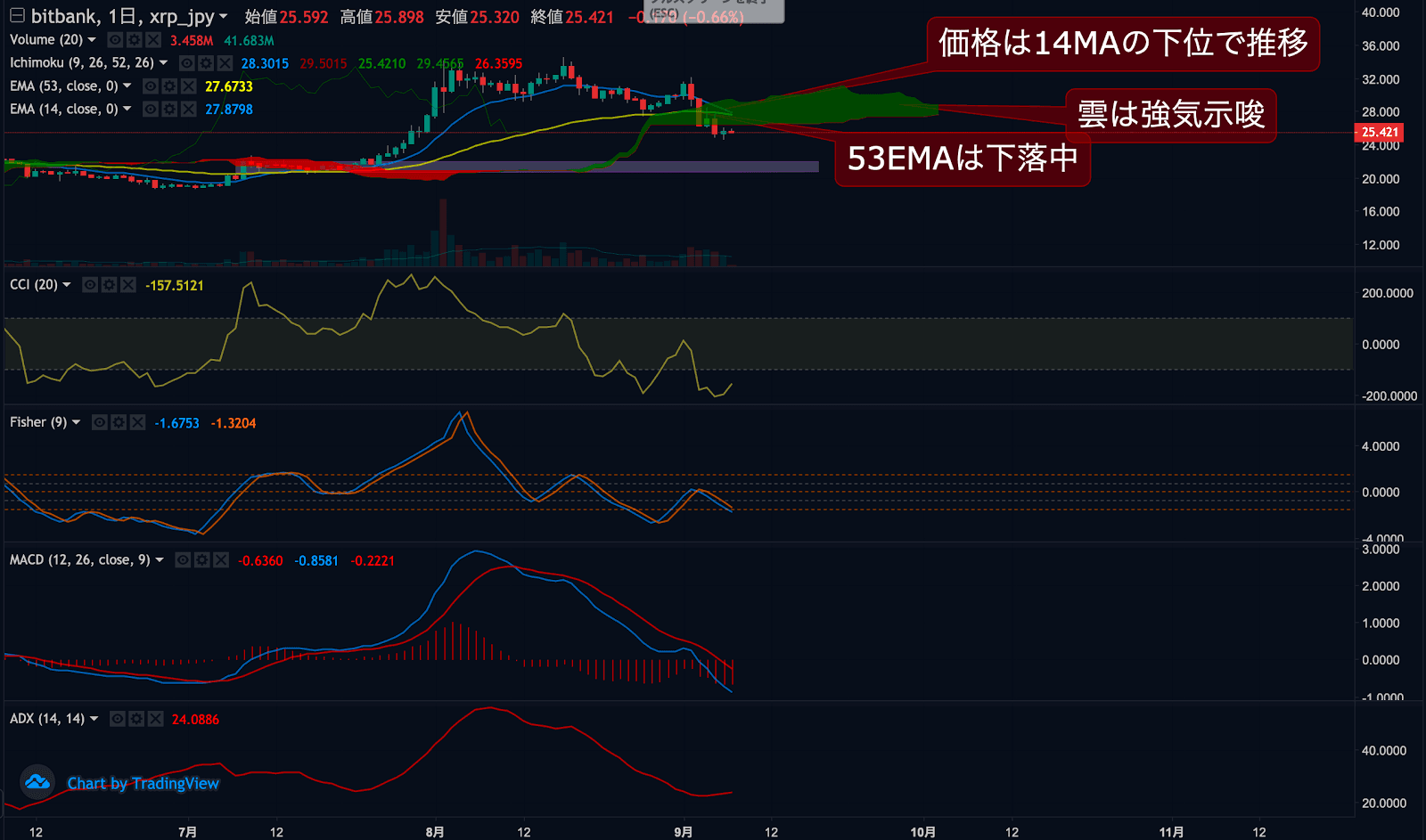
Task: Delete the EMA 14 indicator using X
Action: coord(188,110)
